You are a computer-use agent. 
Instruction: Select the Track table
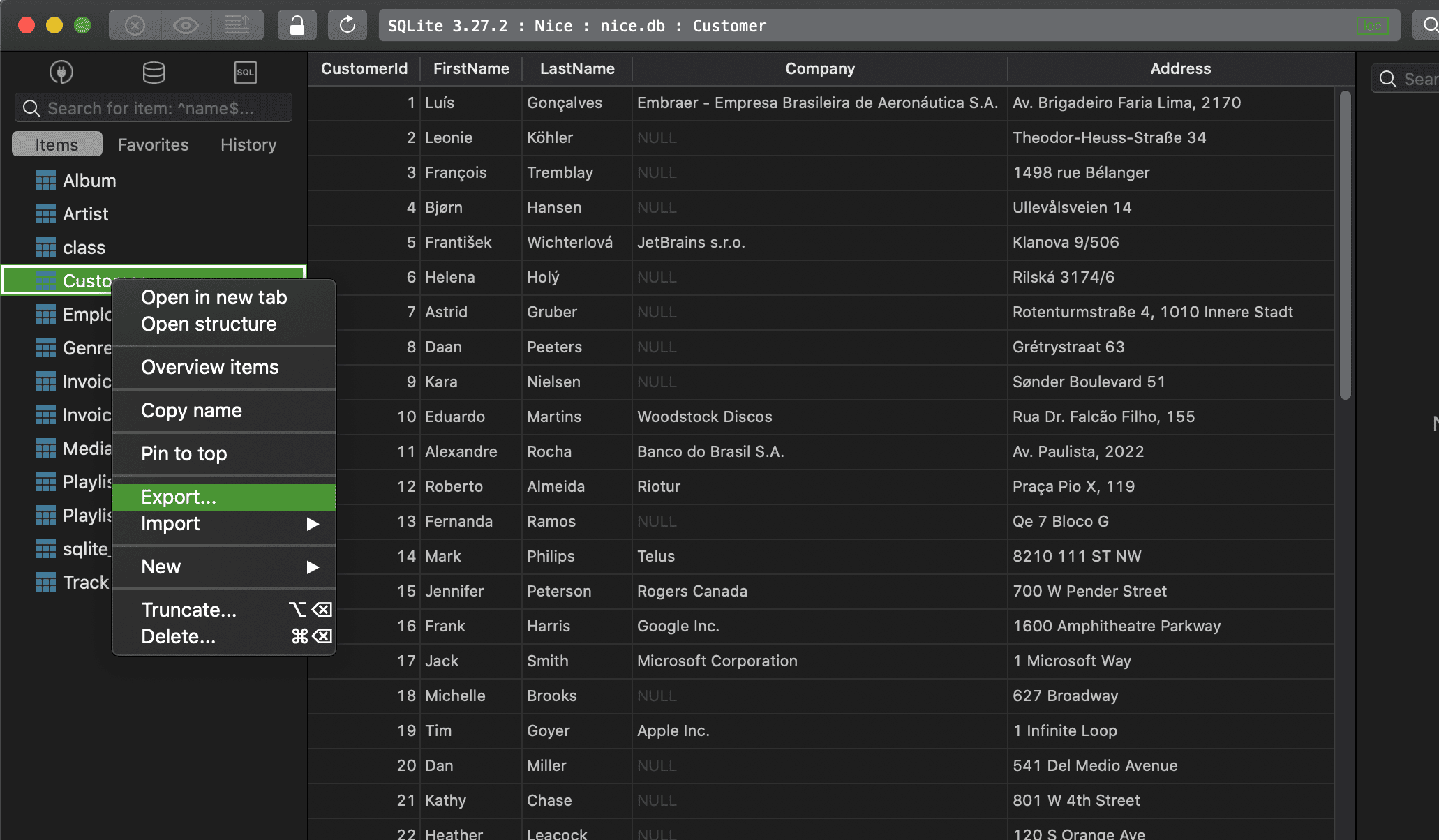click(x=72, y=583)
